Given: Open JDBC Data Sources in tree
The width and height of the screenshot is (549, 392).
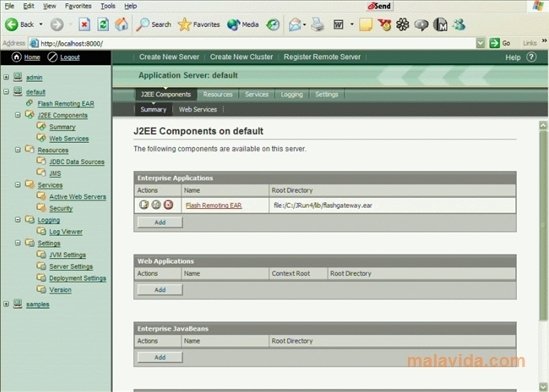Looking at the screenshot, I should [77, 162].
